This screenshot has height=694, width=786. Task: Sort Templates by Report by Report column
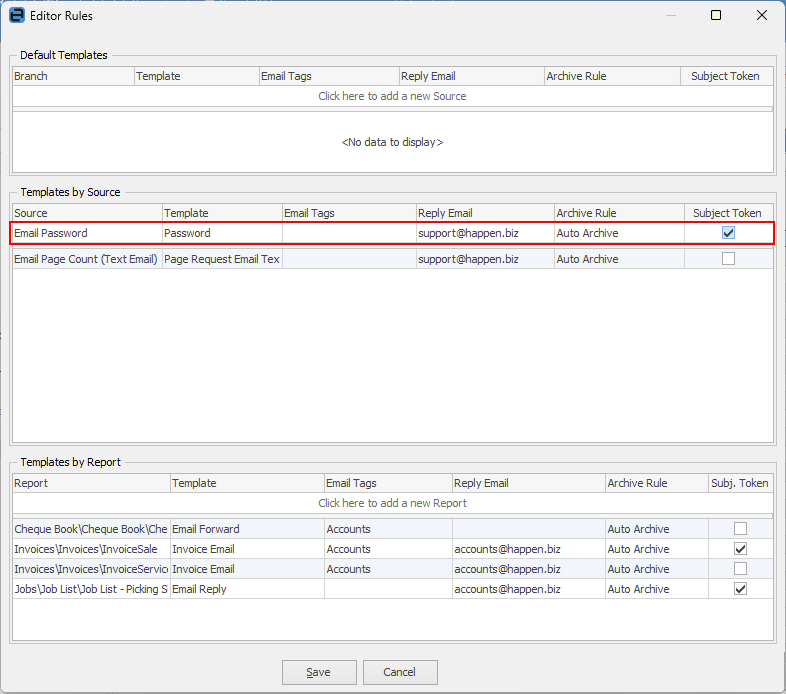91,483
